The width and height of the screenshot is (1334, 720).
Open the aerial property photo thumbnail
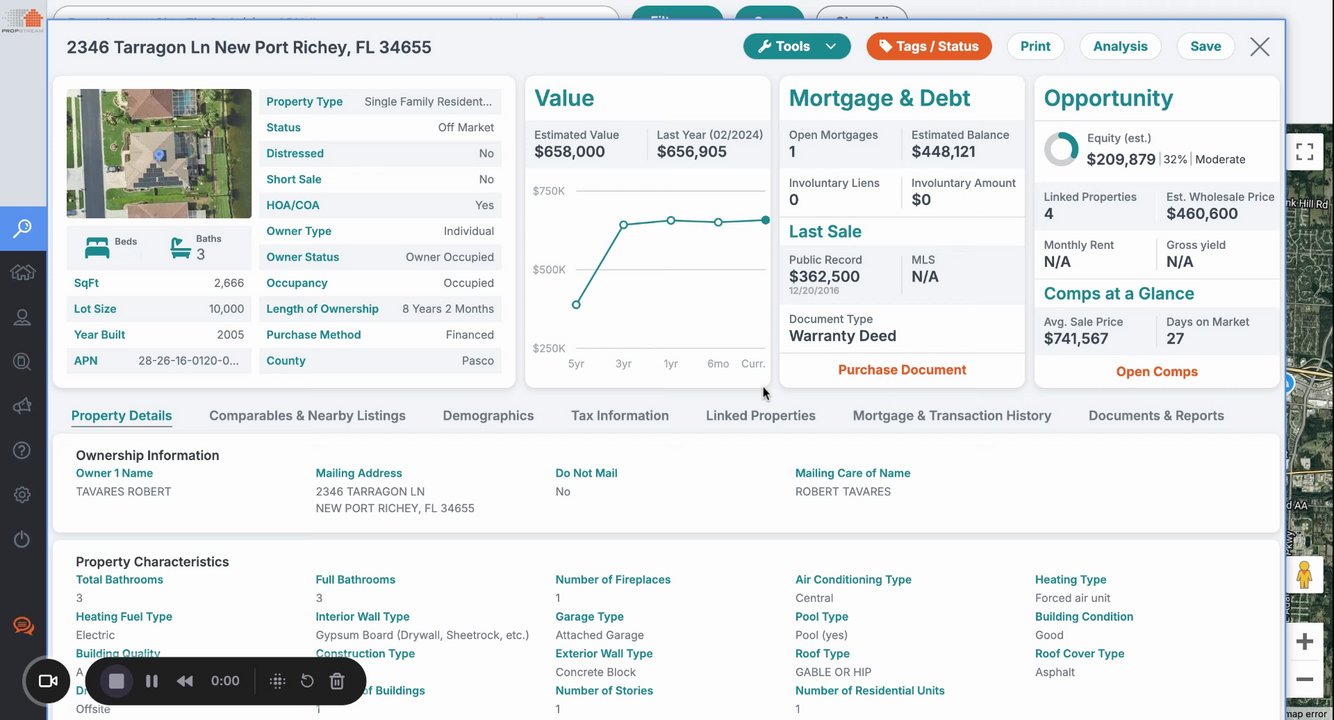pos(159,153)
